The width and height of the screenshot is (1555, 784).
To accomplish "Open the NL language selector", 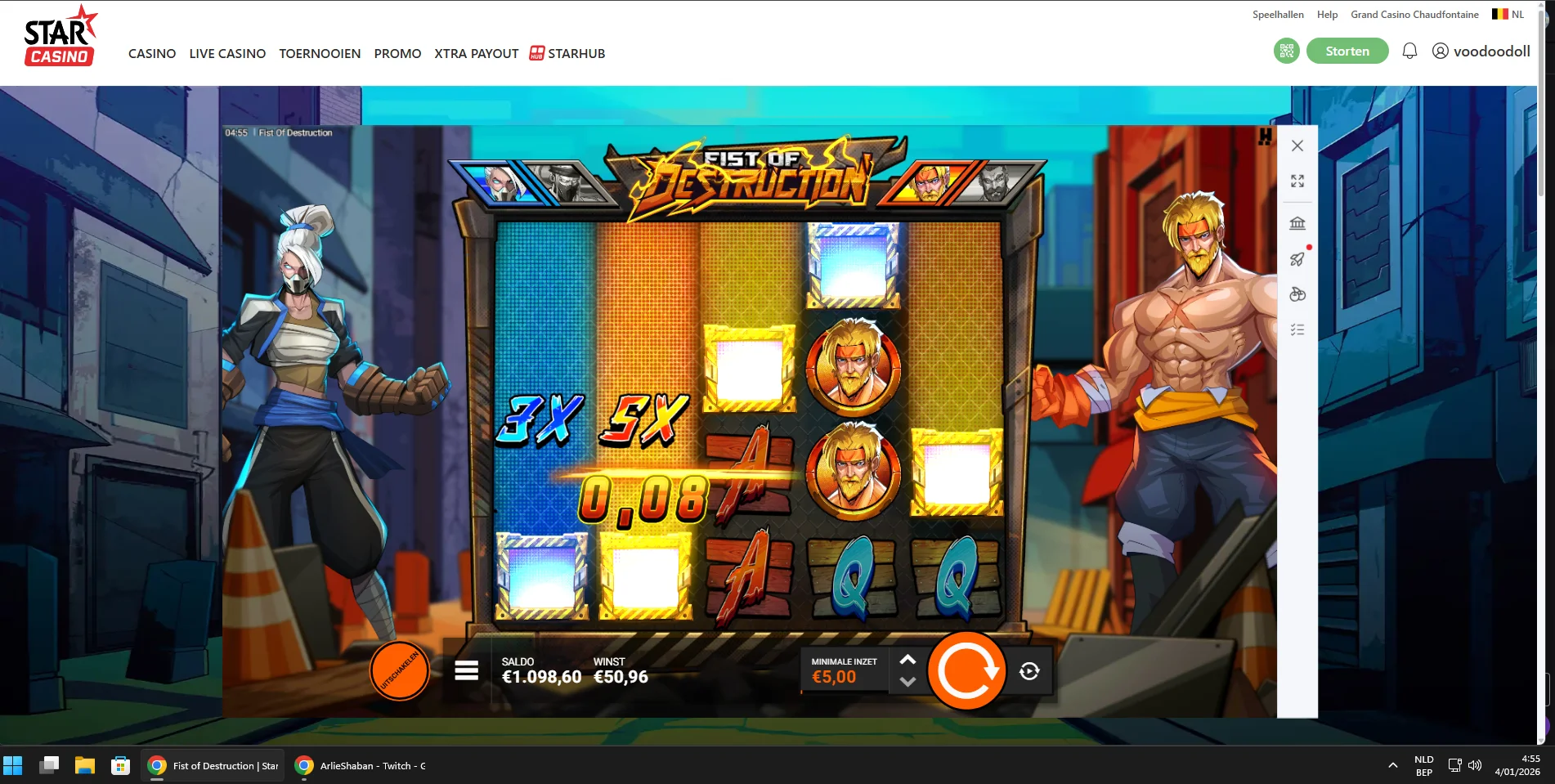I will click(x=1508, y=14).
